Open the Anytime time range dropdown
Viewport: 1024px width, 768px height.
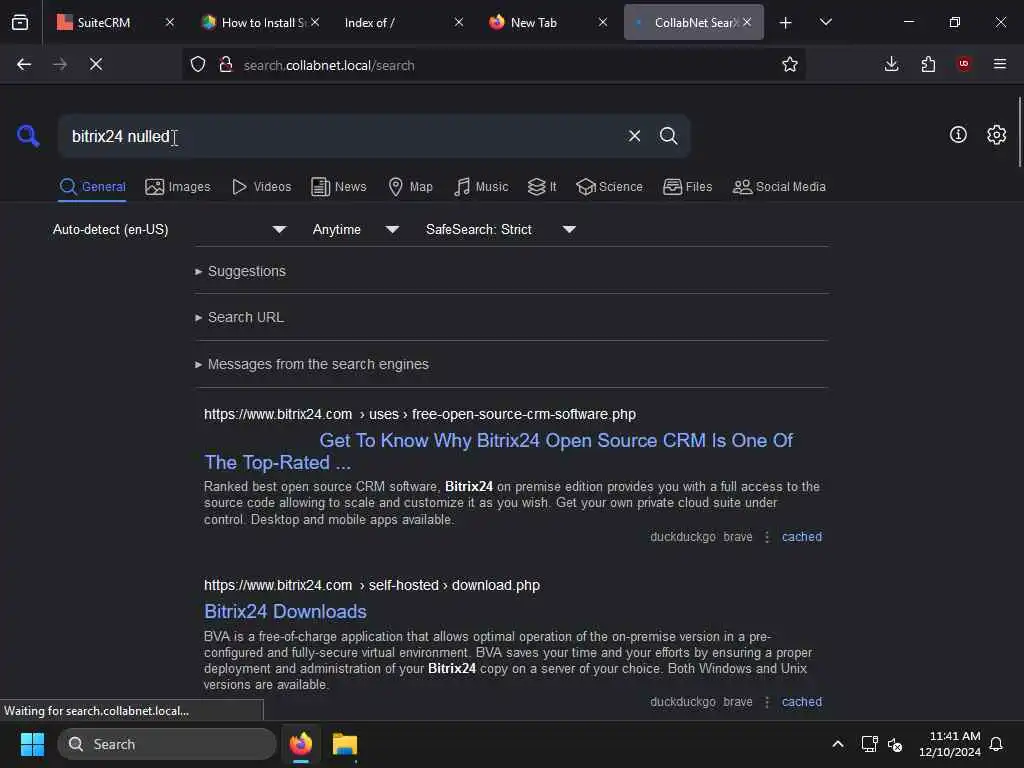click(x=355, y=229)
